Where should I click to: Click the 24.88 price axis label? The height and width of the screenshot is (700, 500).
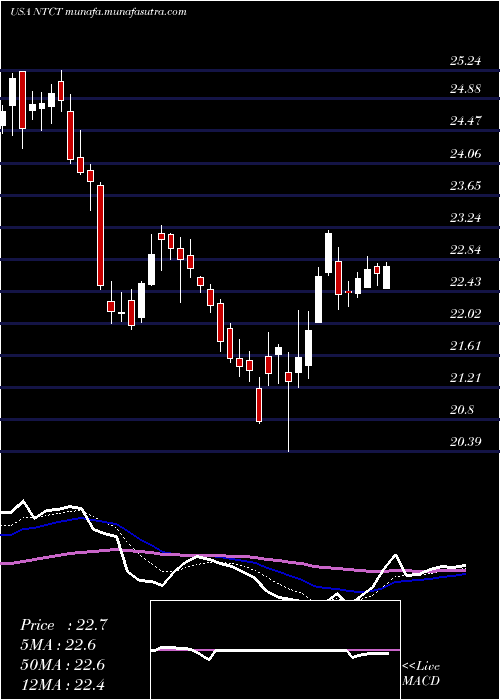[x=465, y=89]
